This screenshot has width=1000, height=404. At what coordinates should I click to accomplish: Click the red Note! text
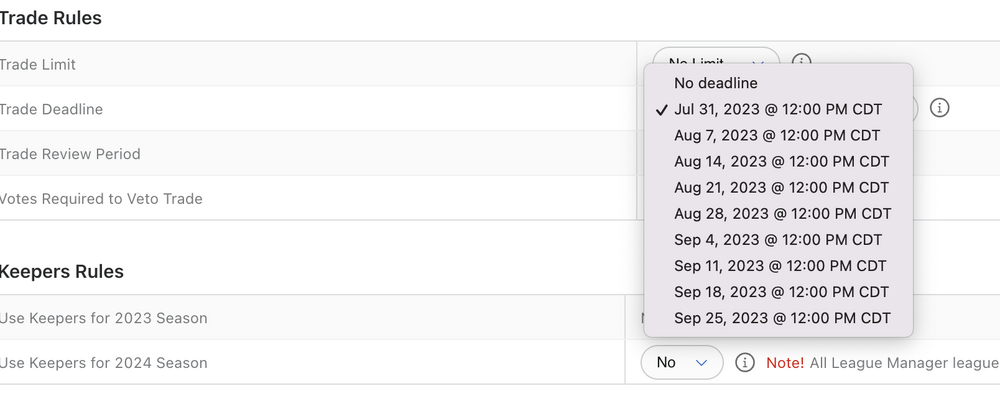coord(785,362)
